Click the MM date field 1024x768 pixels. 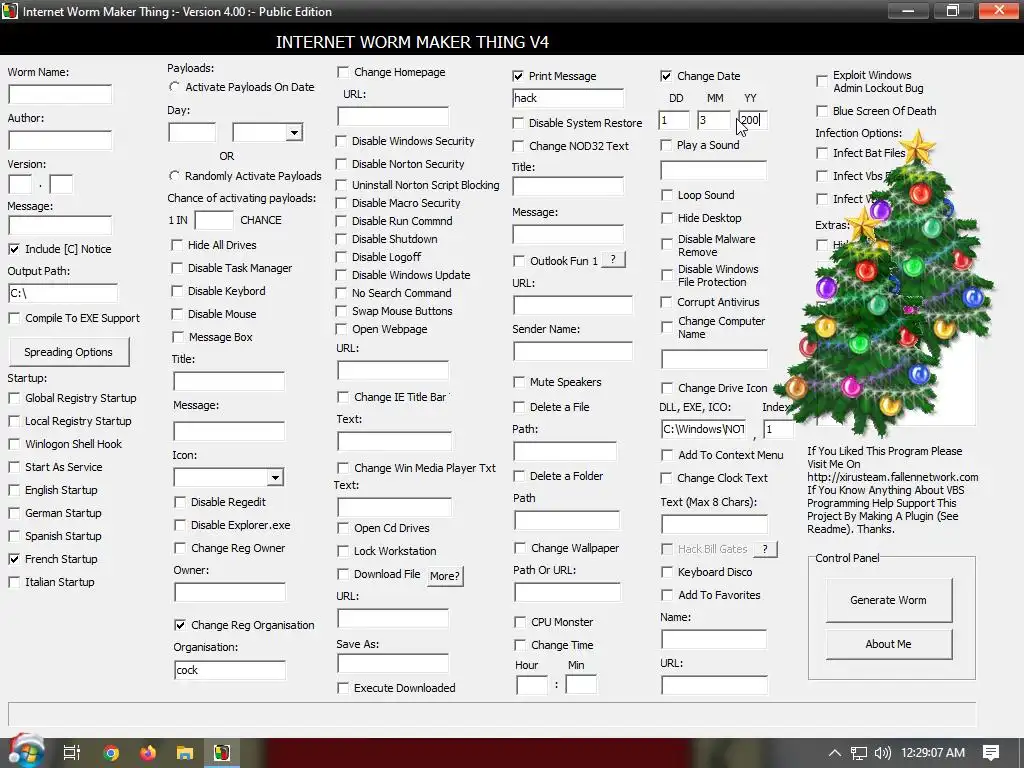(713, 120)
